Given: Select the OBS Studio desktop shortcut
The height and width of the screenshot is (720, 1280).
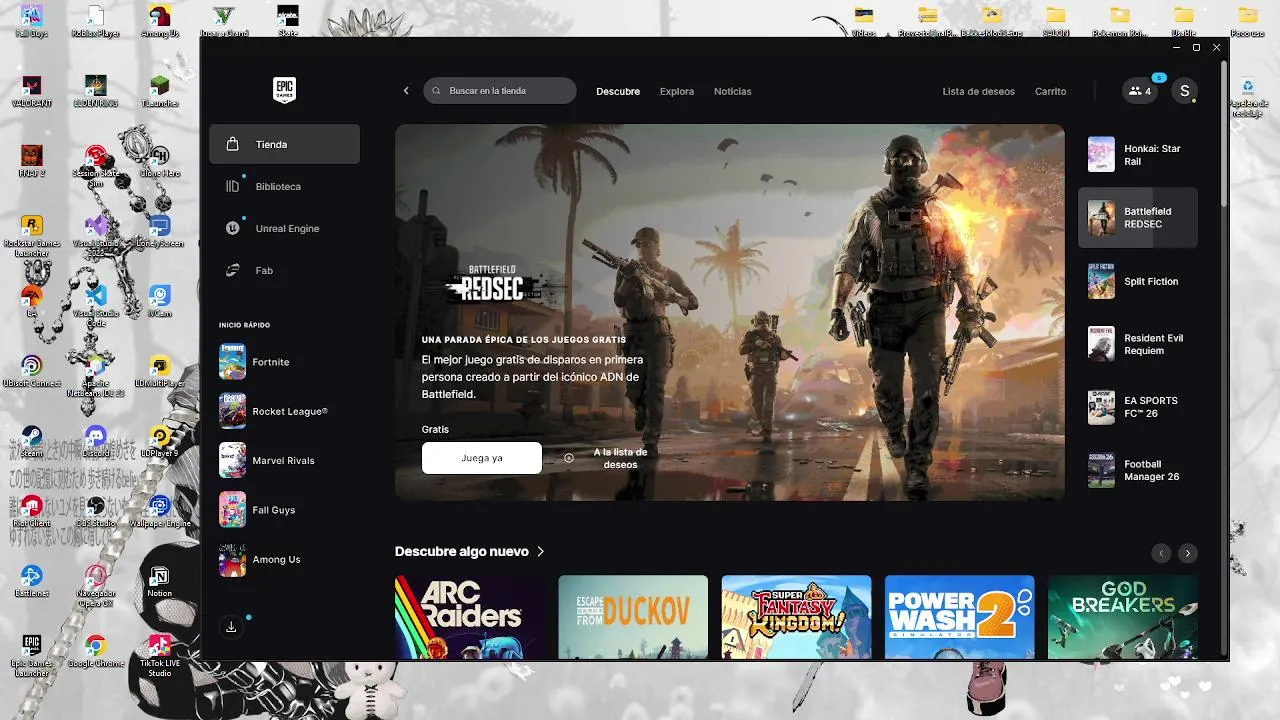Looking at the screenshot, I should point(95,510).
